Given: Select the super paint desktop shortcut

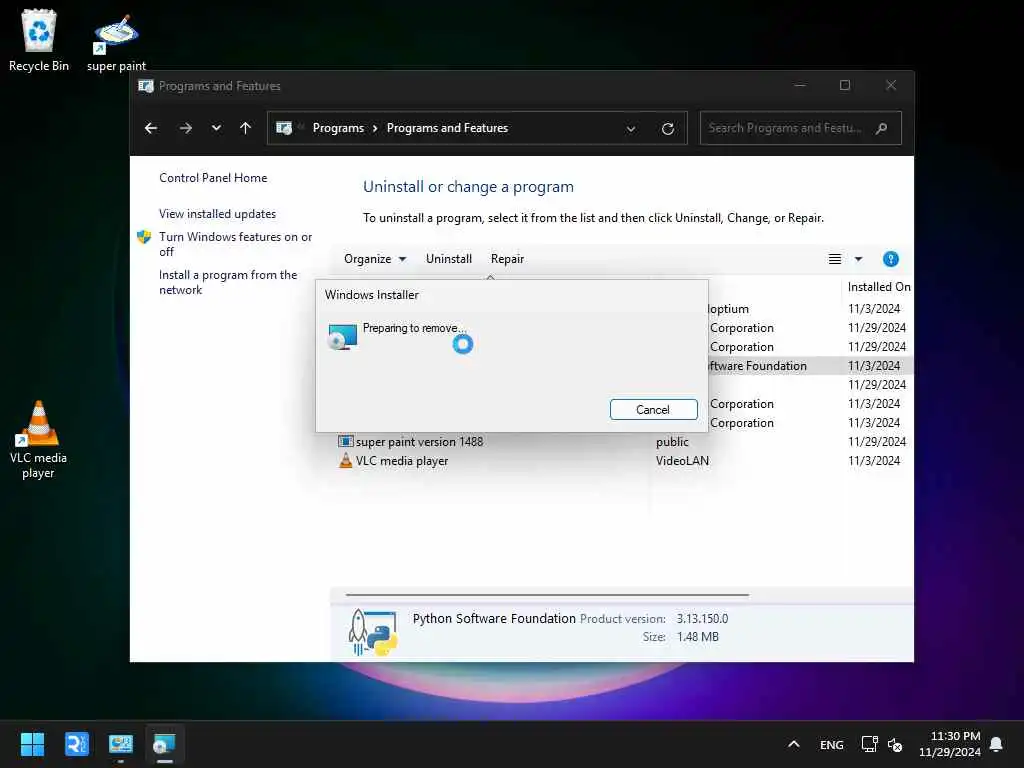Looking at the screenshot, I should tap(116, 43).
